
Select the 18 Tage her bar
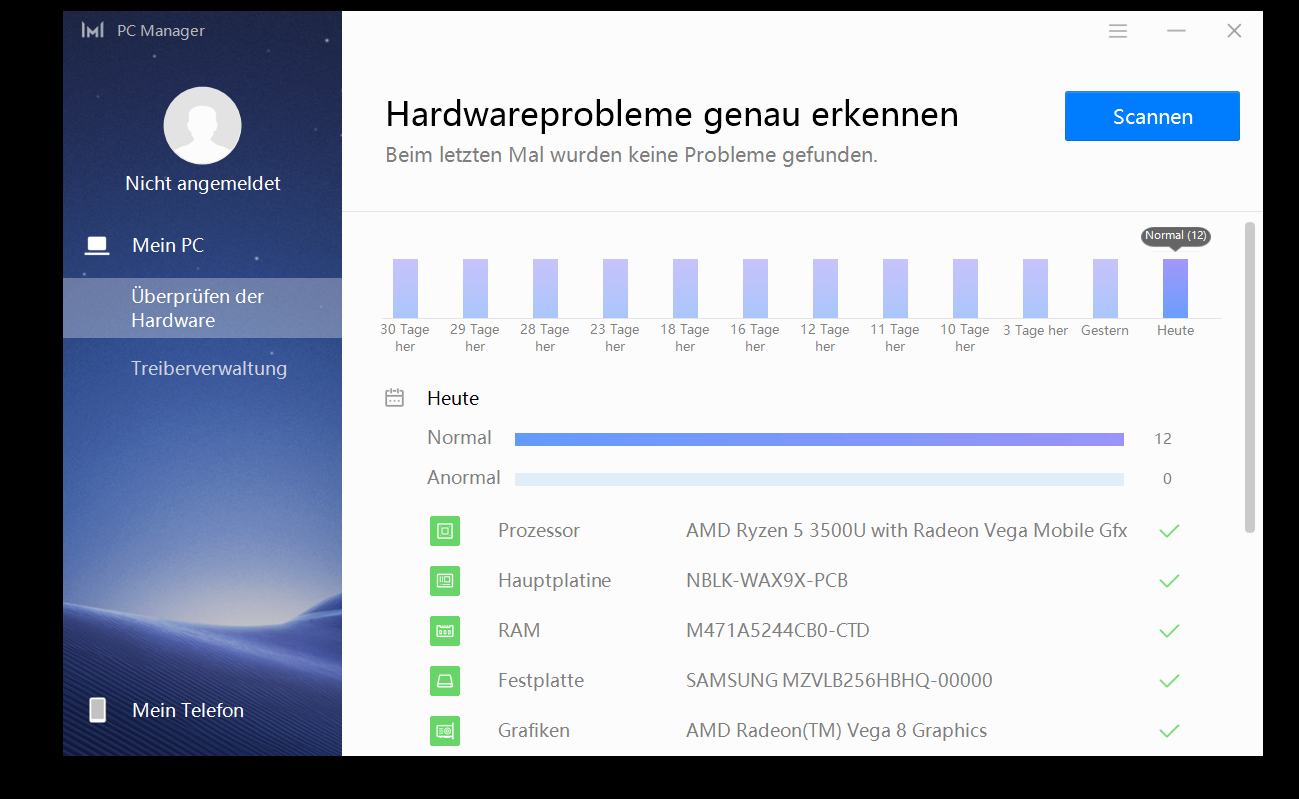[685, 288]
